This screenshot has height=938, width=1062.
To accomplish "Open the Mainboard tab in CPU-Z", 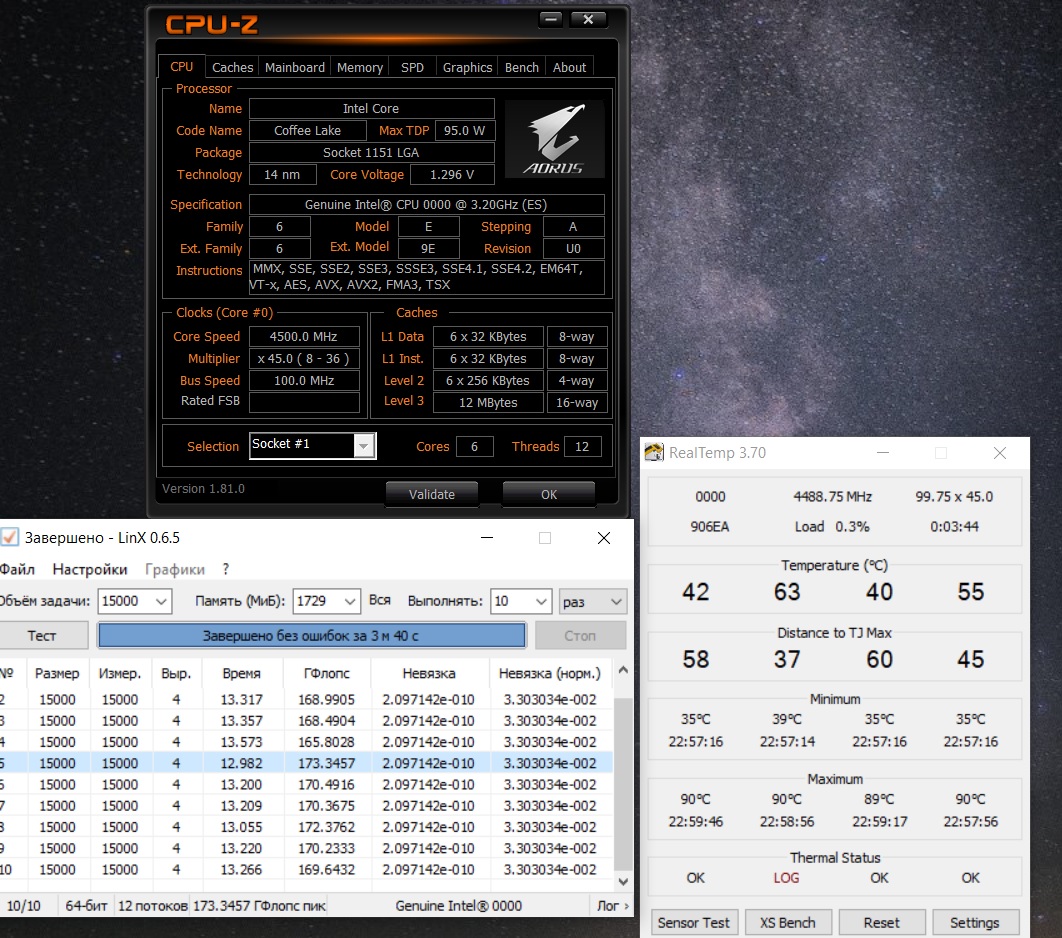I will (295, 67).
